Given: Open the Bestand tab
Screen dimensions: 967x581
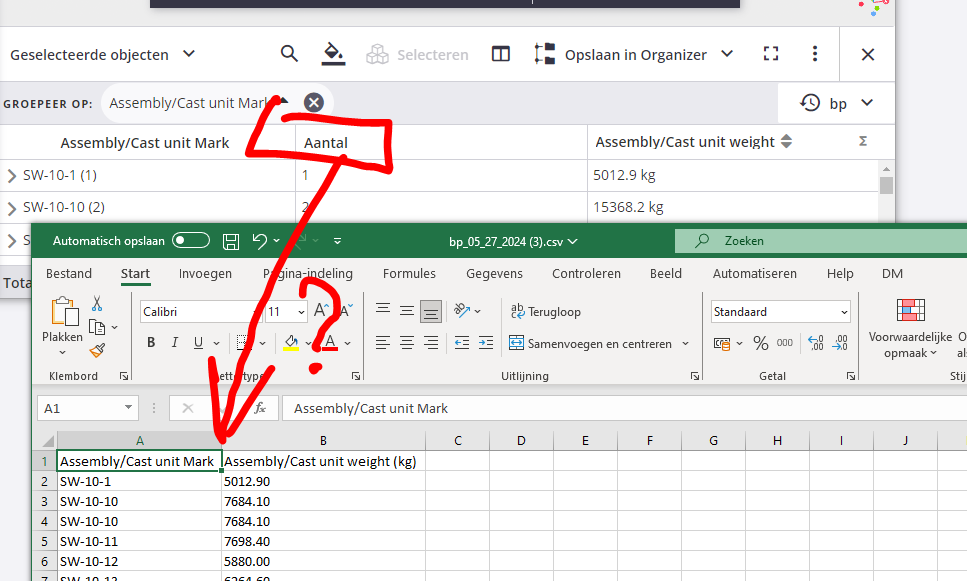Looking at the screenshot, I should tap(69, 273).
